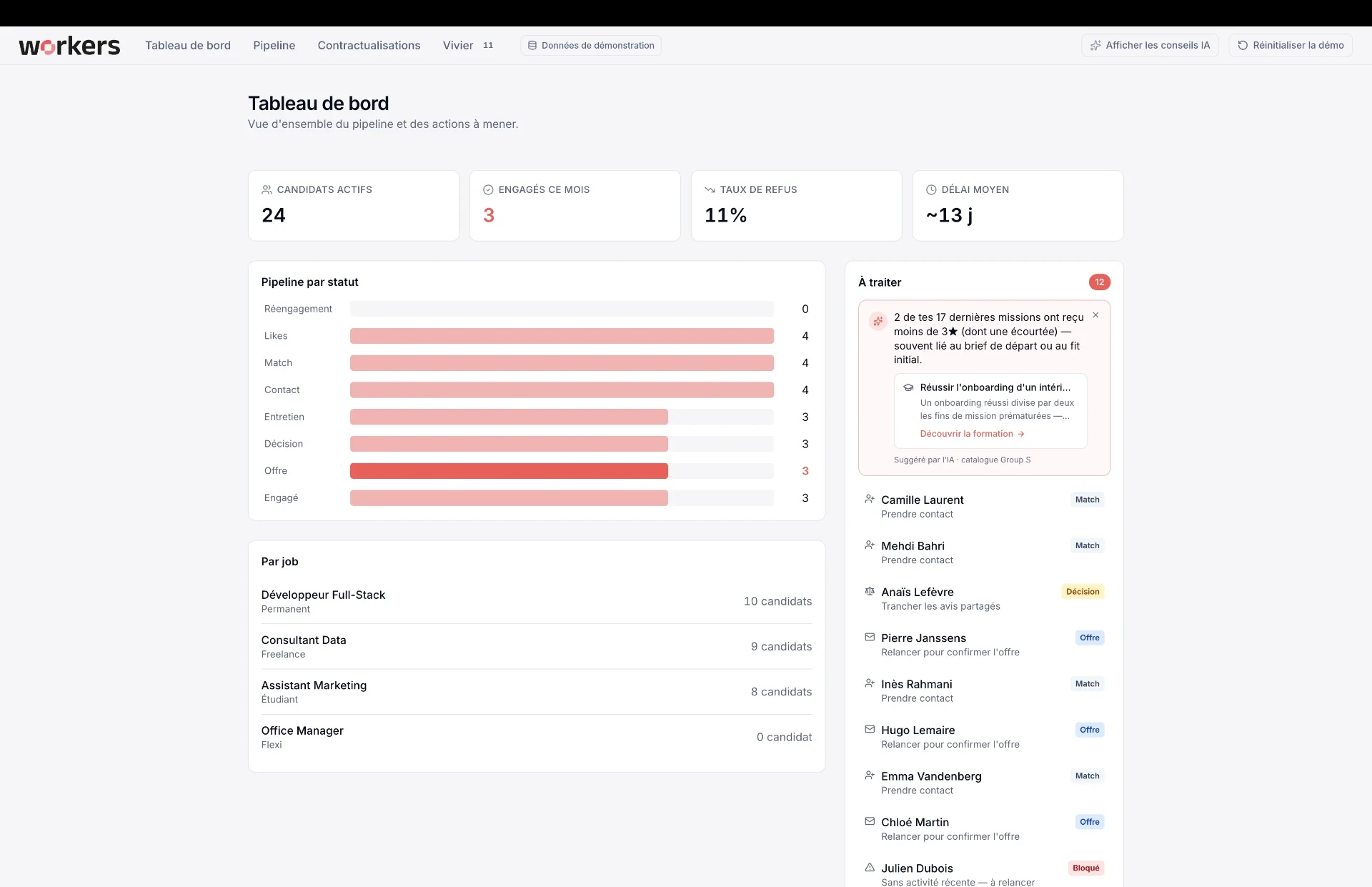Click the scales icon beside Anaïs Lefèvre

(x=870, y=591)
